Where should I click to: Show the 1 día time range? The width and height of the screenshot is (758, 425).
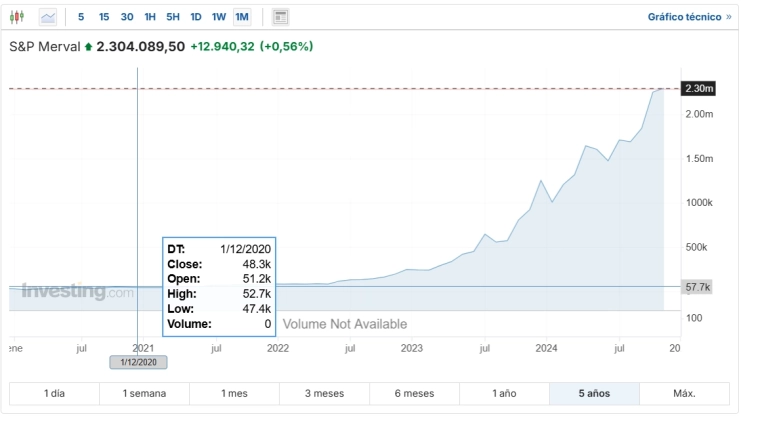(54, 394)
